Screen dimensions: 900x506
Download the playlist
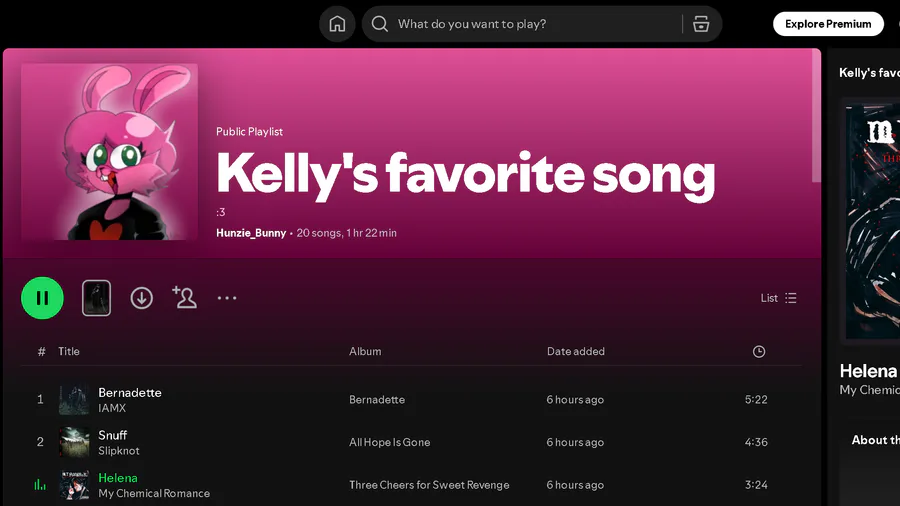pyautogui.click(x=142, y=298)
